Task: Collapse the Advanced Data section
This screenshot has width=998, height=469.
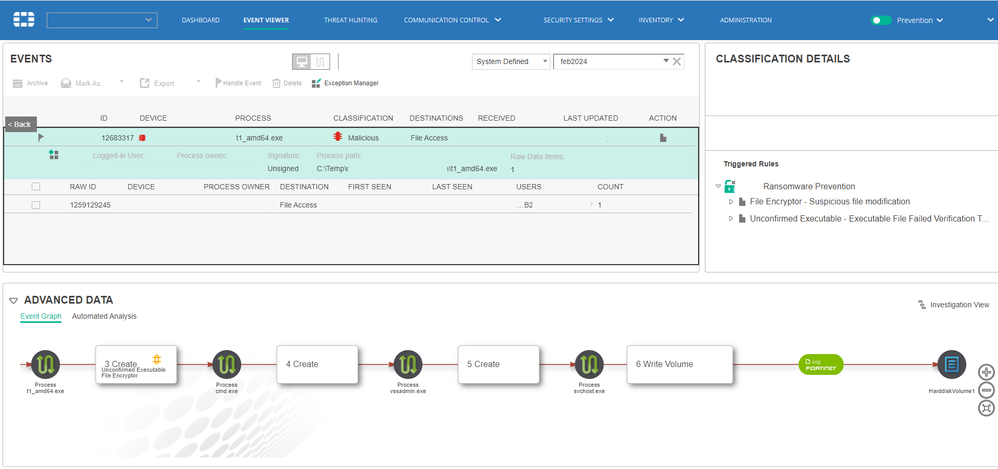Action: click(12, 300)
